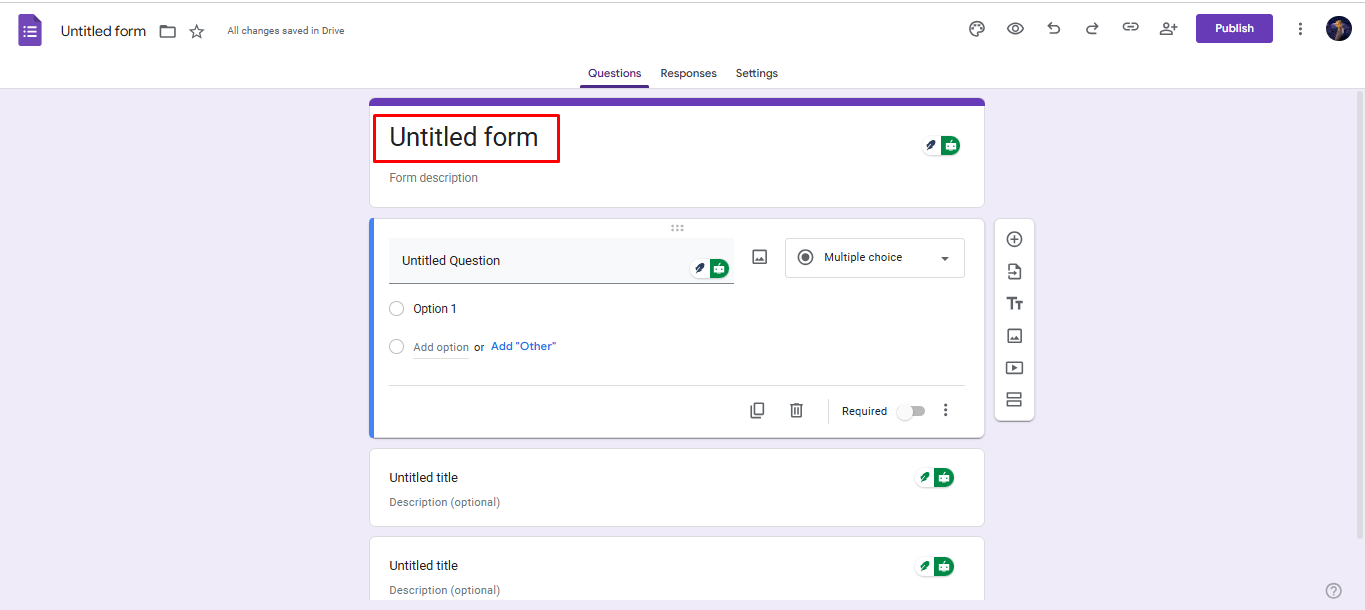Click the Add "Other" link
1365x610 pixels.
[x=523, y=347]
